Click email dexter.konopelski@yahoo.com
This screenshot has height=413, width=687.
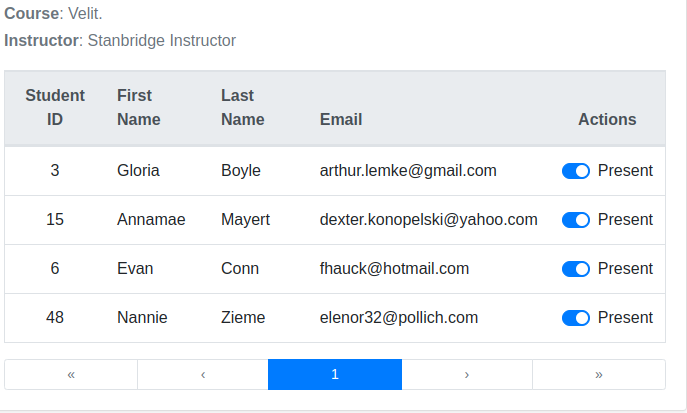pyautogui.click(x=428, y=219)
